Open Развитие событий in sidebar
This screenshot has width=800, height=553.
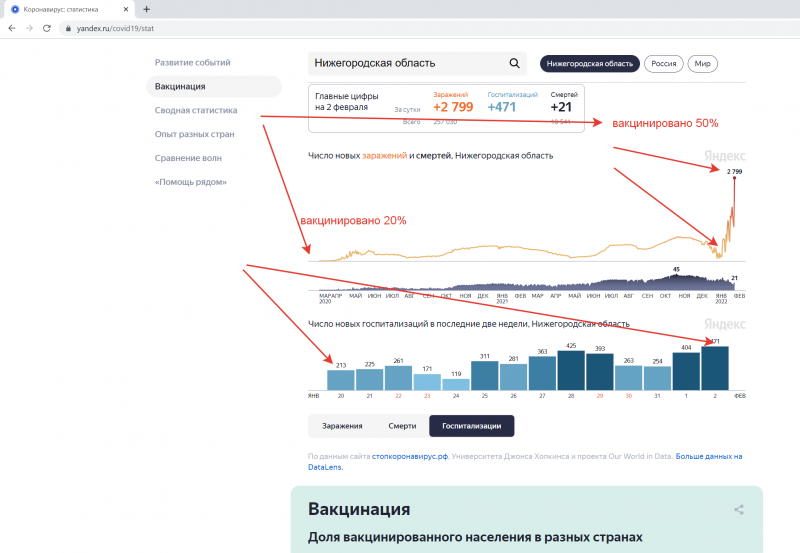pos(192,62)
